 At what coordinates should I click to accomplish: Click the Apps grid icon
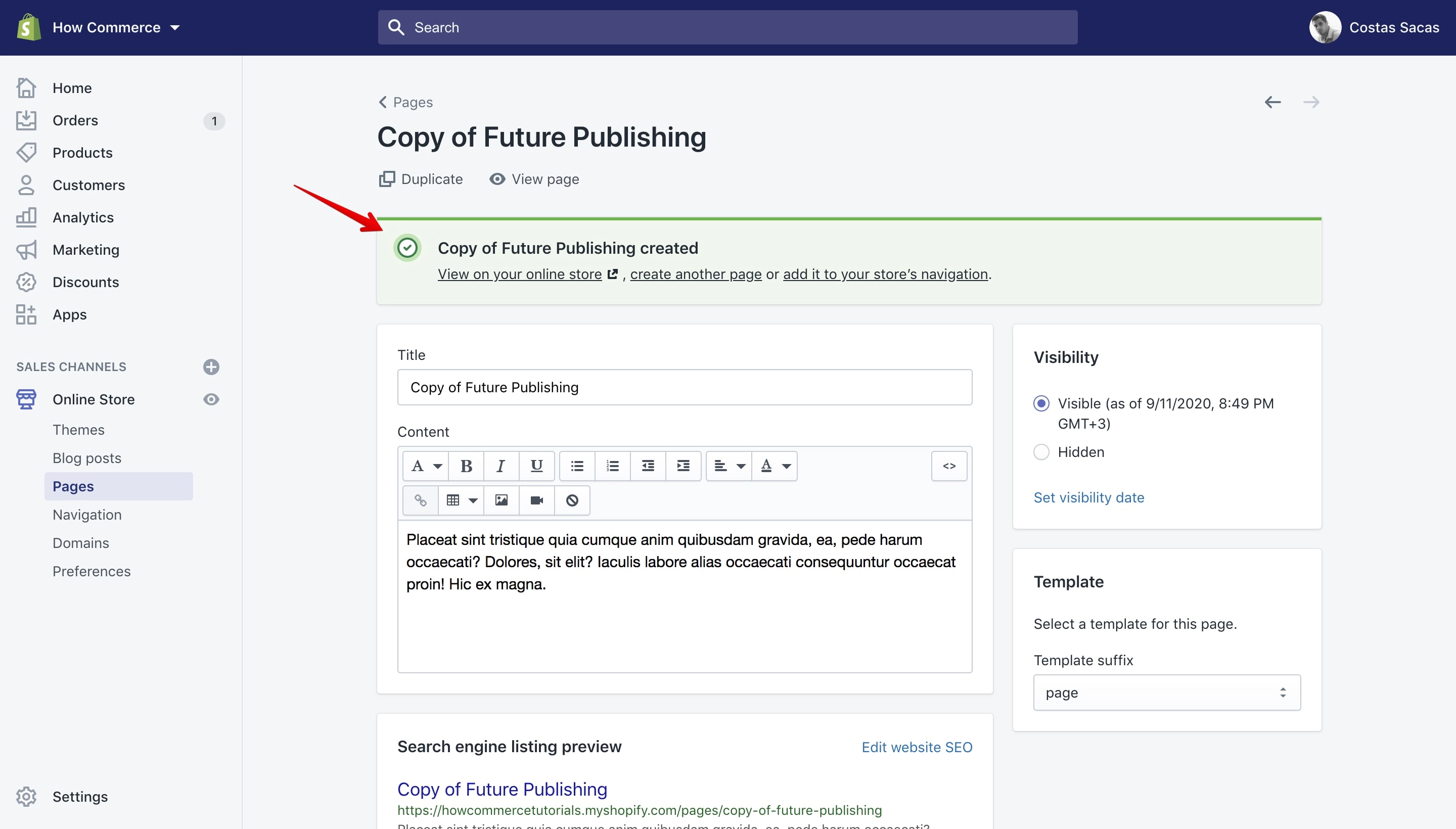point(26,315)
